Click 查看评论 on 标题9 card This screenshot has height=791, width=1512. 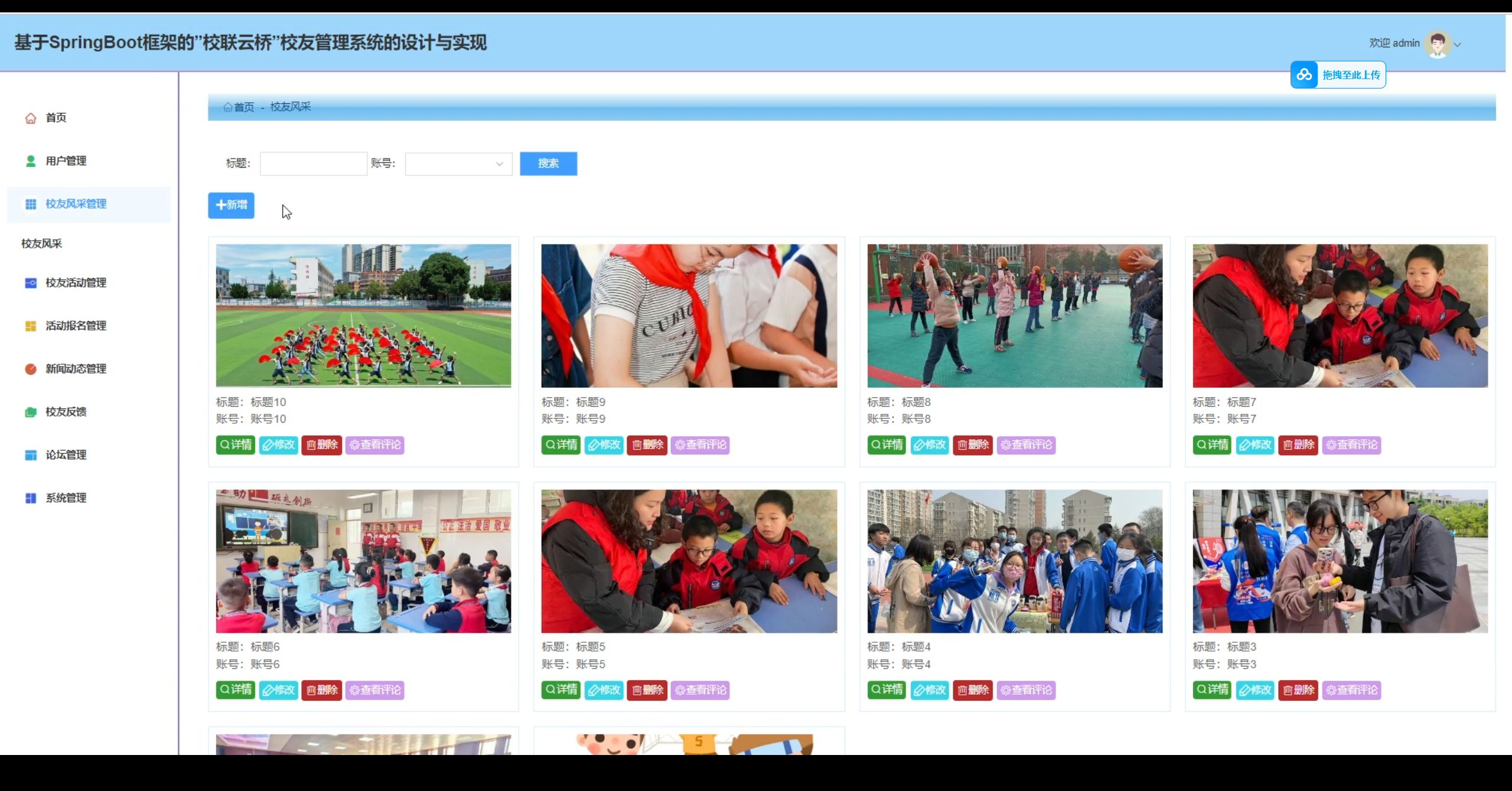[700, 444]
